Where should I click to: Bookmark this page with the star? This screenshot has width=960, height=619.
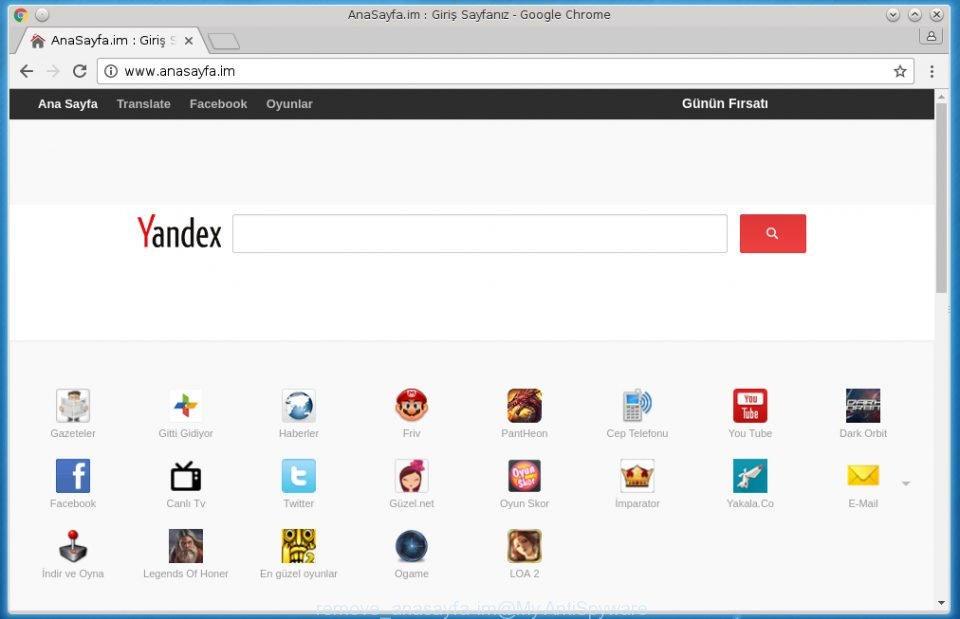(x=899, y=71)
